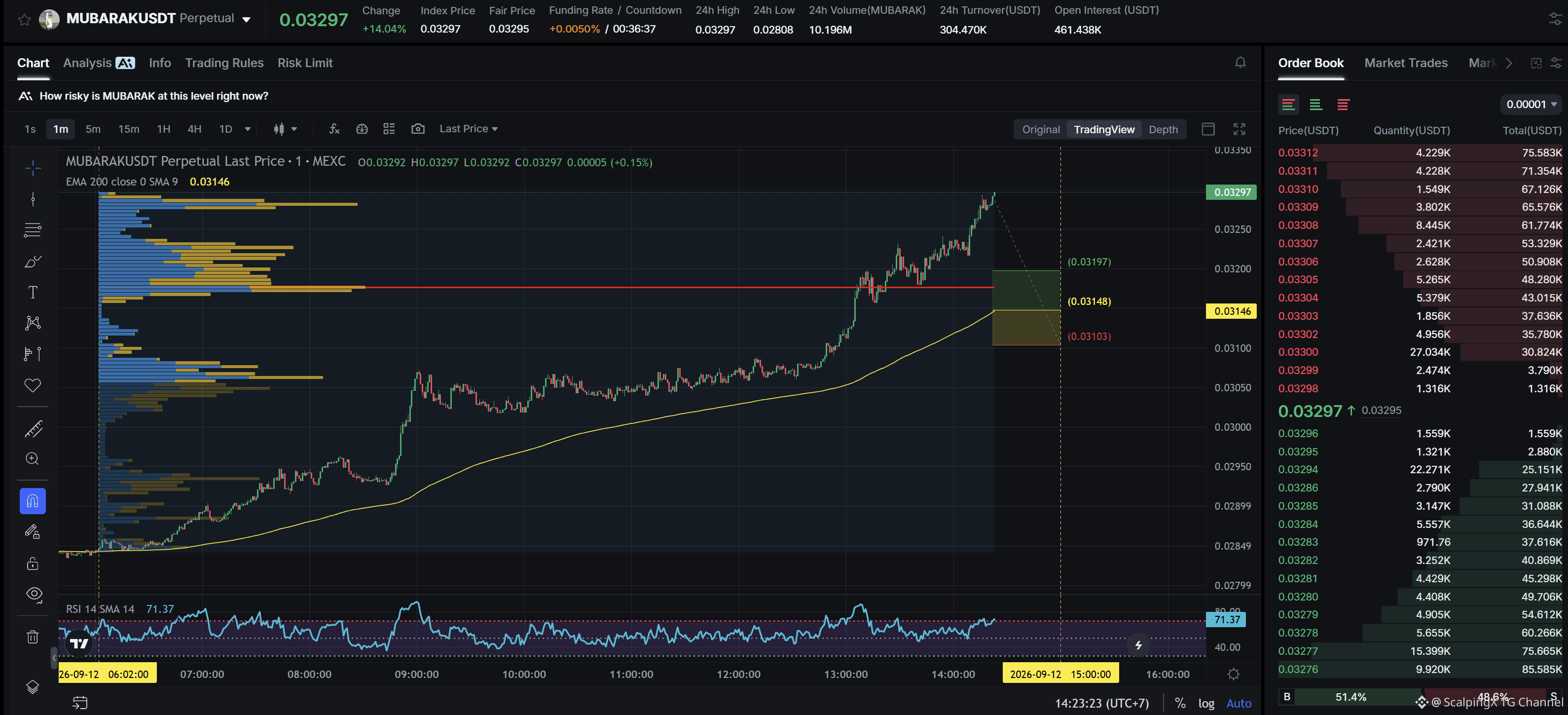1568x715 pixels.
Task: Toggle the magnet mode tool
Action: click(33, 501)
